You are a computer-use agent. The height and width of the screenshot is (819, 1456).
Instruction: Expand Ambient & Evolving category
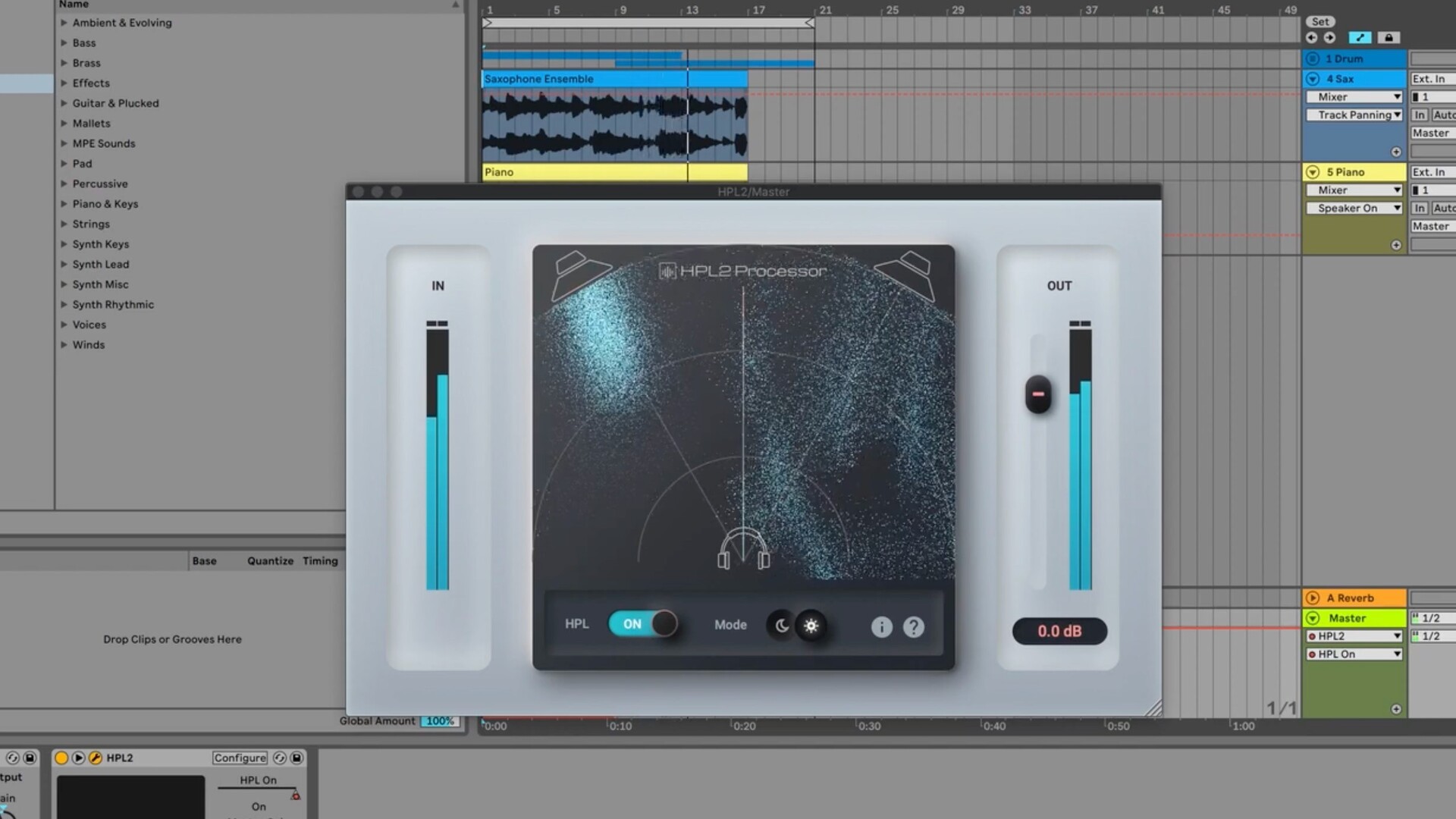pyautogui.click(x=64, y=23)
